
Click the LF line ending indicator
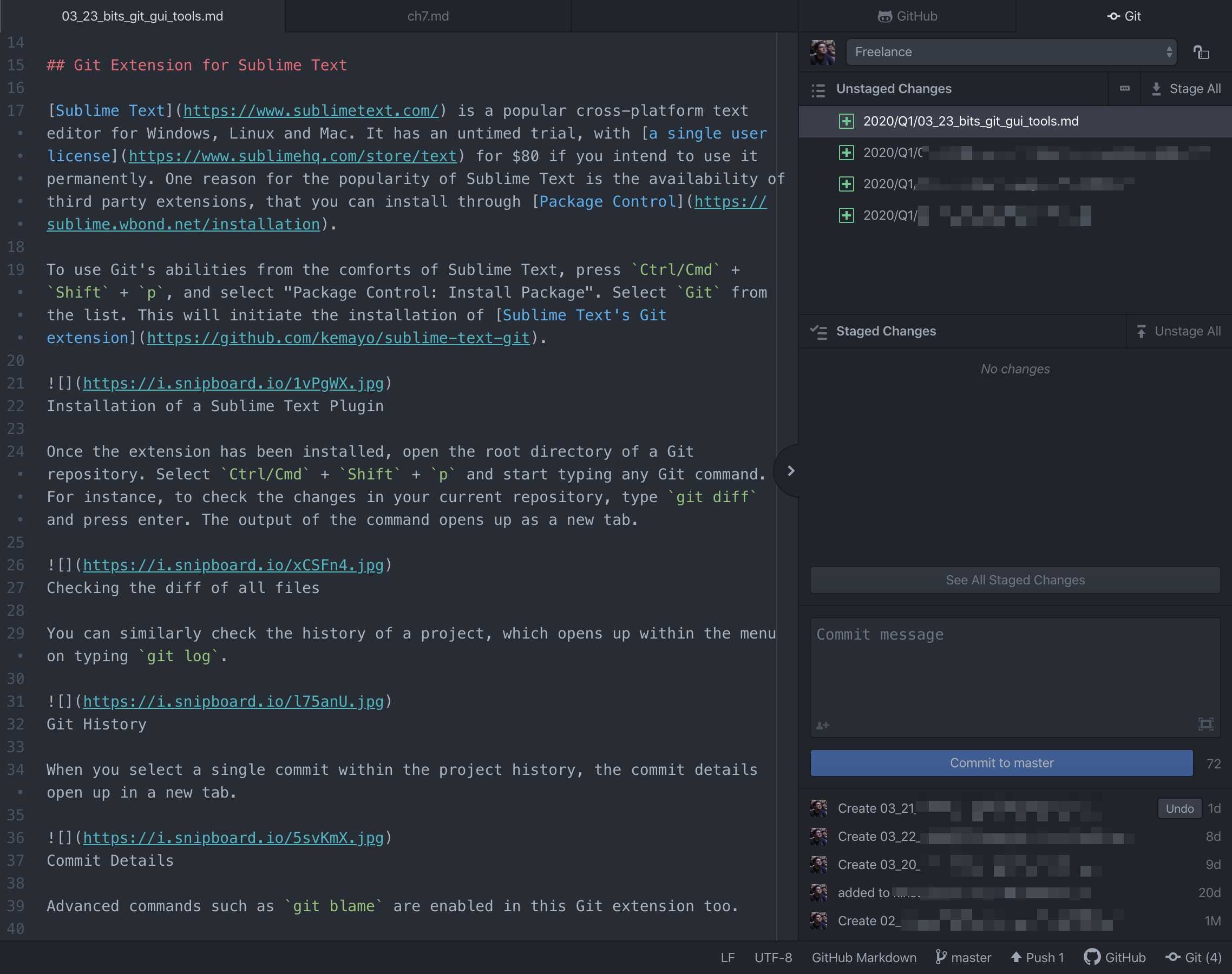(727, 957)
